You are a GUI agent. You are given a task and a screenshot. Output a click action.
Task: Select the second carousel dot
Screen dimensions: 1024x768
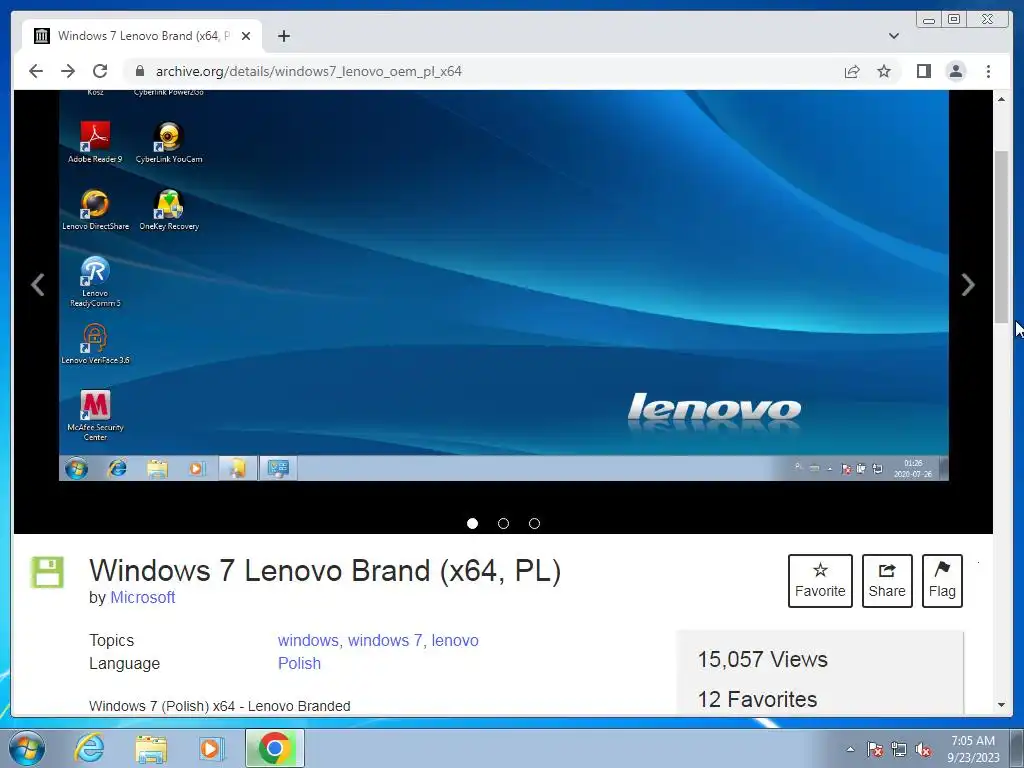504,523
